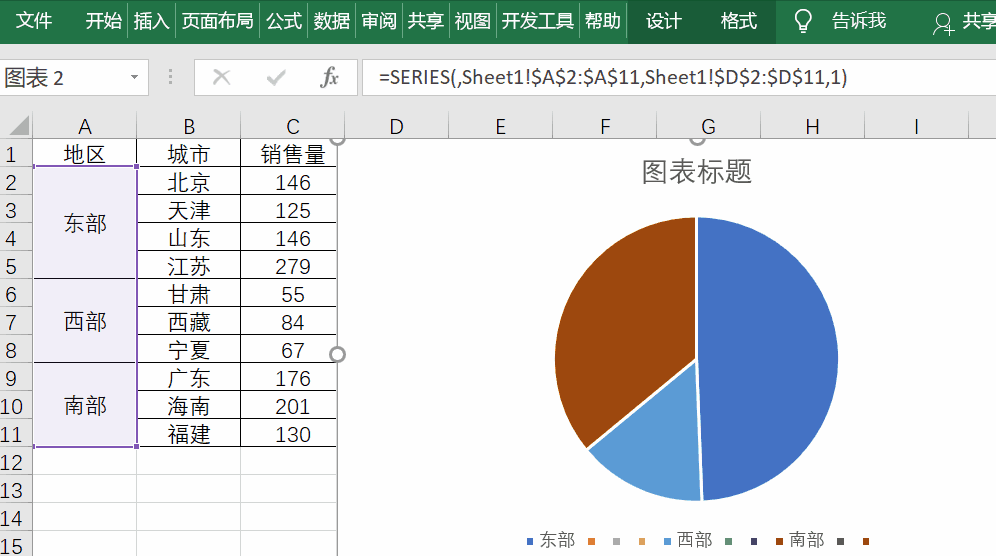
Task: Open the 页面布局 tab
Action: [217, 21]
